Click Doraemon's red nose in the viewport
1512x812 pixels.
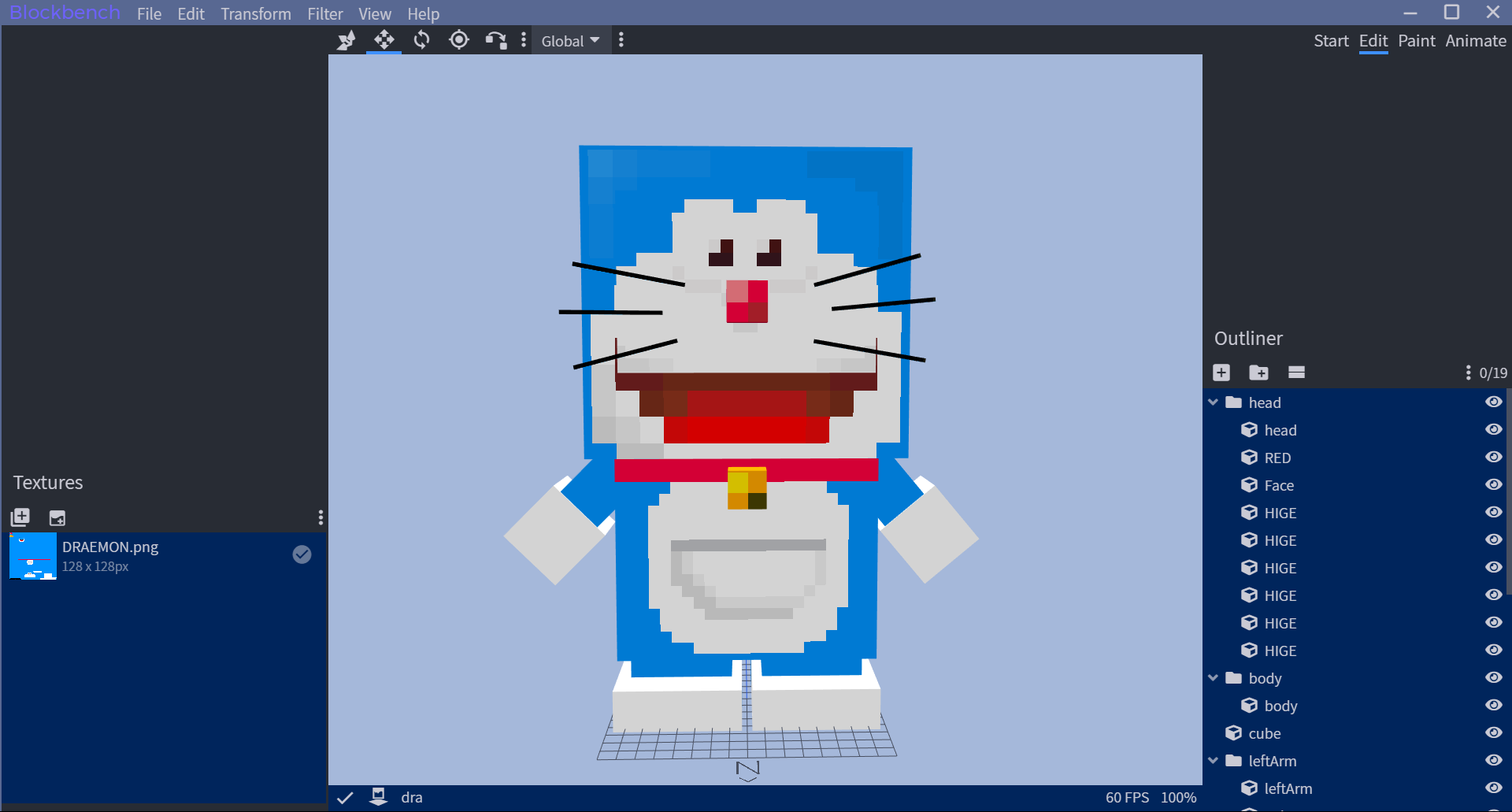click(747, 302)
